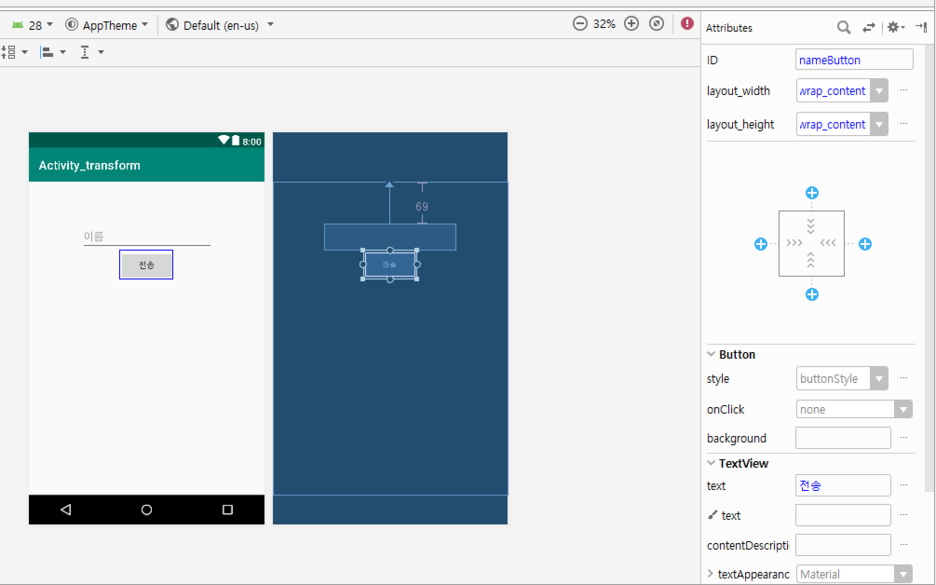Image resolution: width=936 pixels, height=585 pixels.
Task: Select the button in blueprint view
Action: click(x=390, y=264)
